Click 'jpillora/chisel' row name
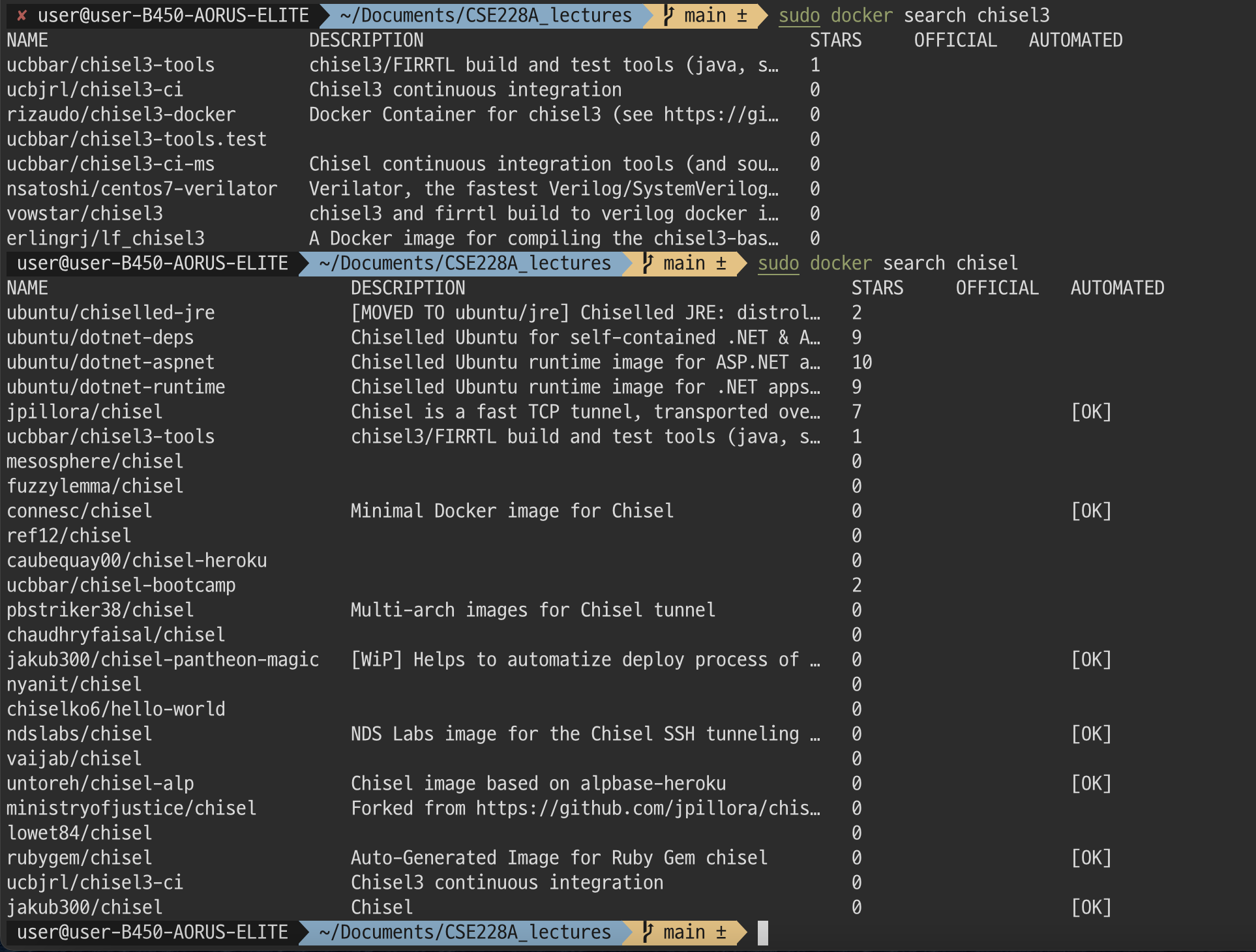Image resolution: width=1256 pixels, height=952 pixels. [85, 412]
